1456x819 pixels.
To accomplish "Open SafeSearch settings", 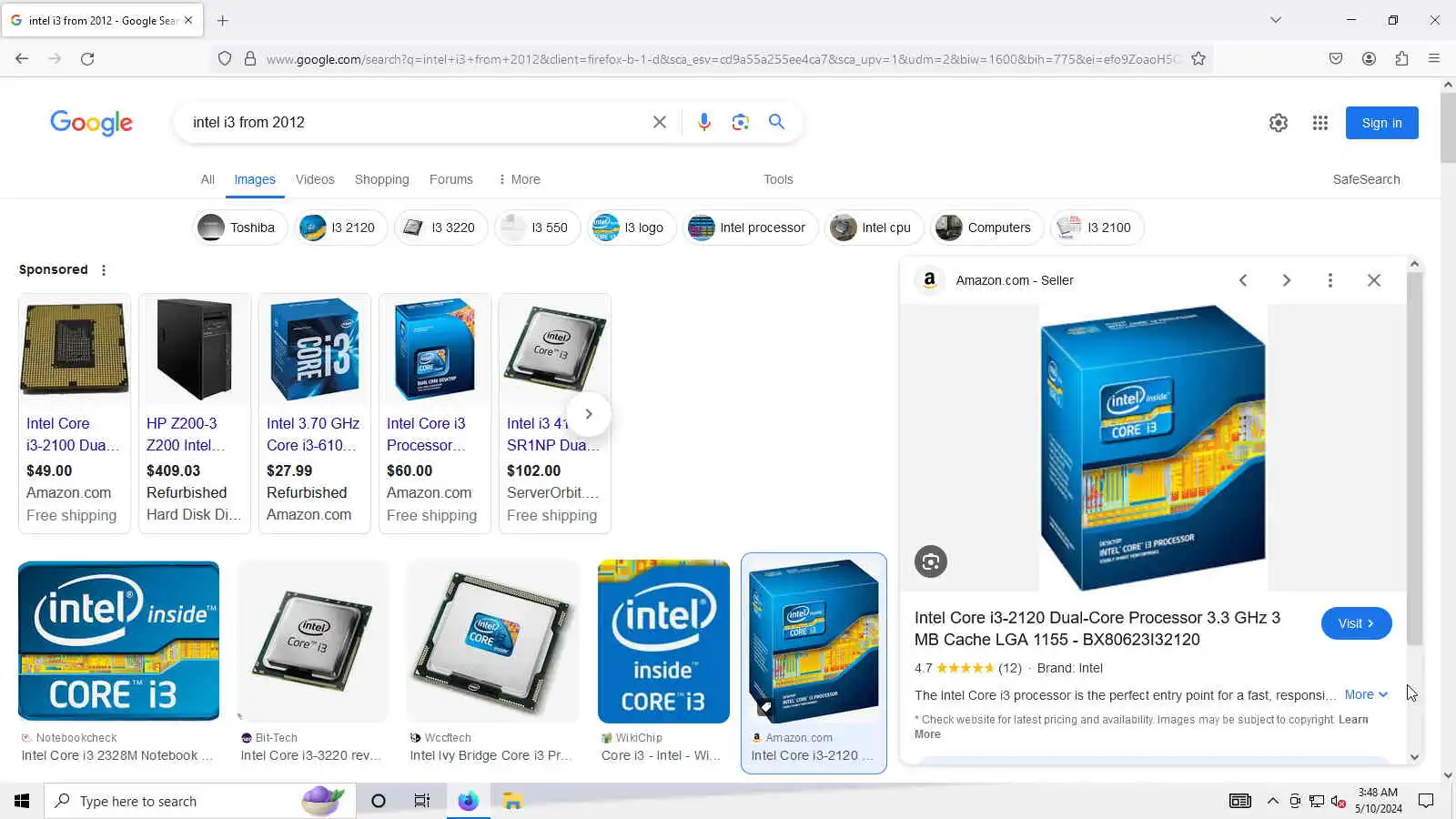I will tap(1366, 179).
